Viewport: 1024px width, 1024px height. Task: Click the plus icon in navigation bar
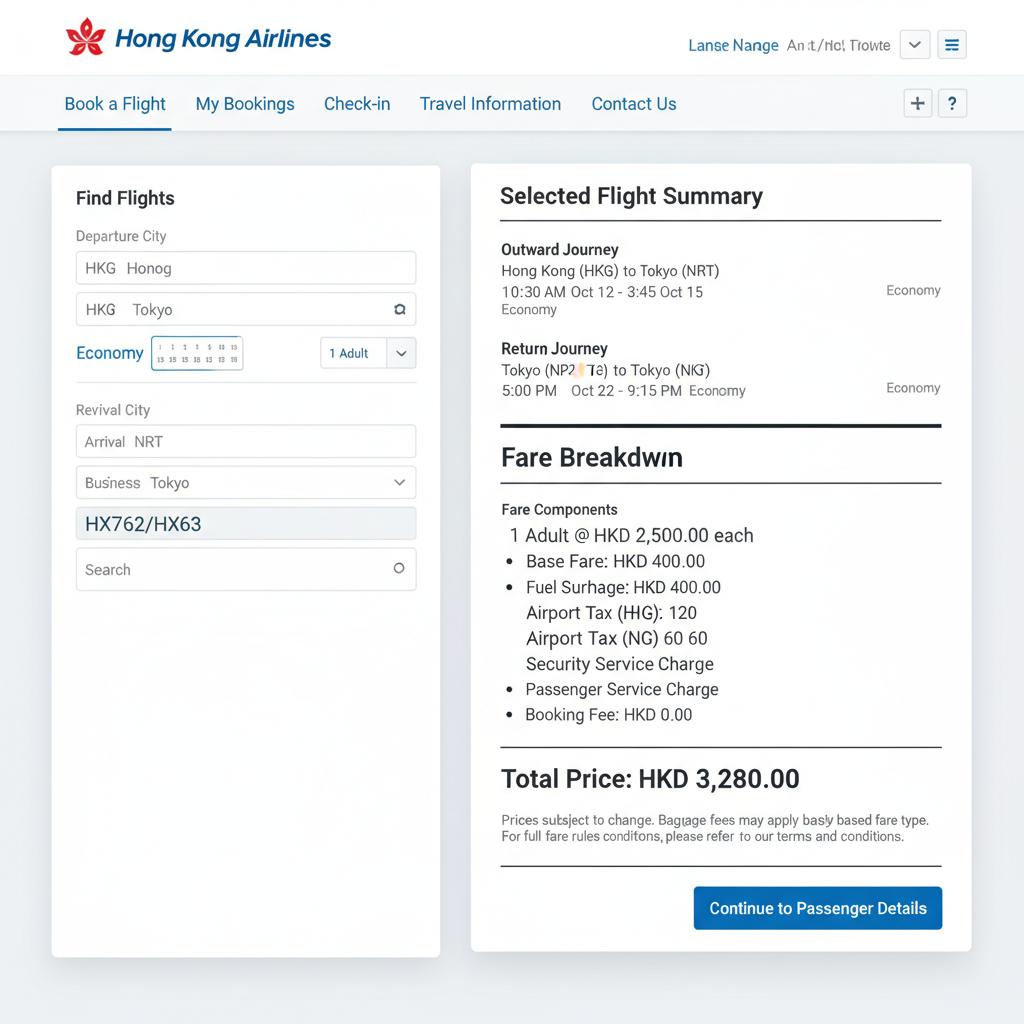click(917, 103)
